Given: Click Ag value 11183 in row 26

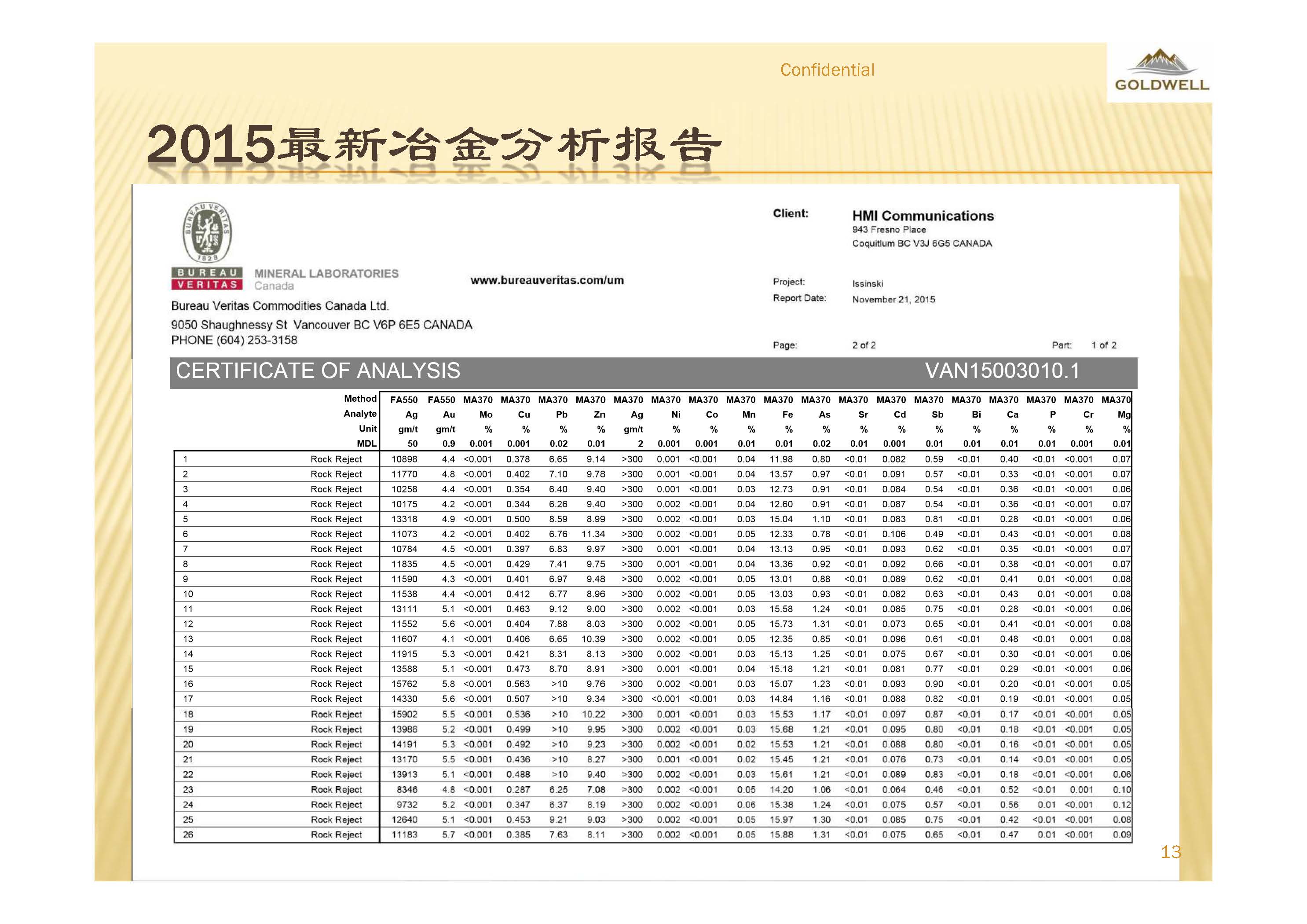Looking at the screenshot, I should tap(404, 835).
